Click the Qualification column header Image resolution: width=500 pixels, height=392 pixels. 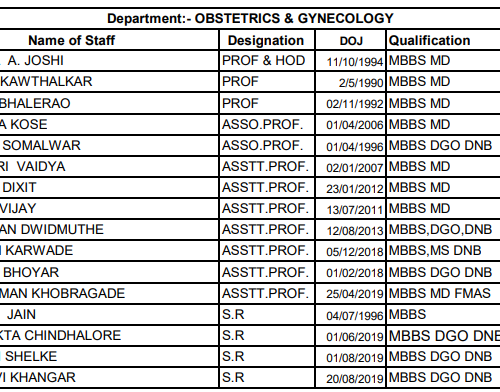tap(443, 40)
